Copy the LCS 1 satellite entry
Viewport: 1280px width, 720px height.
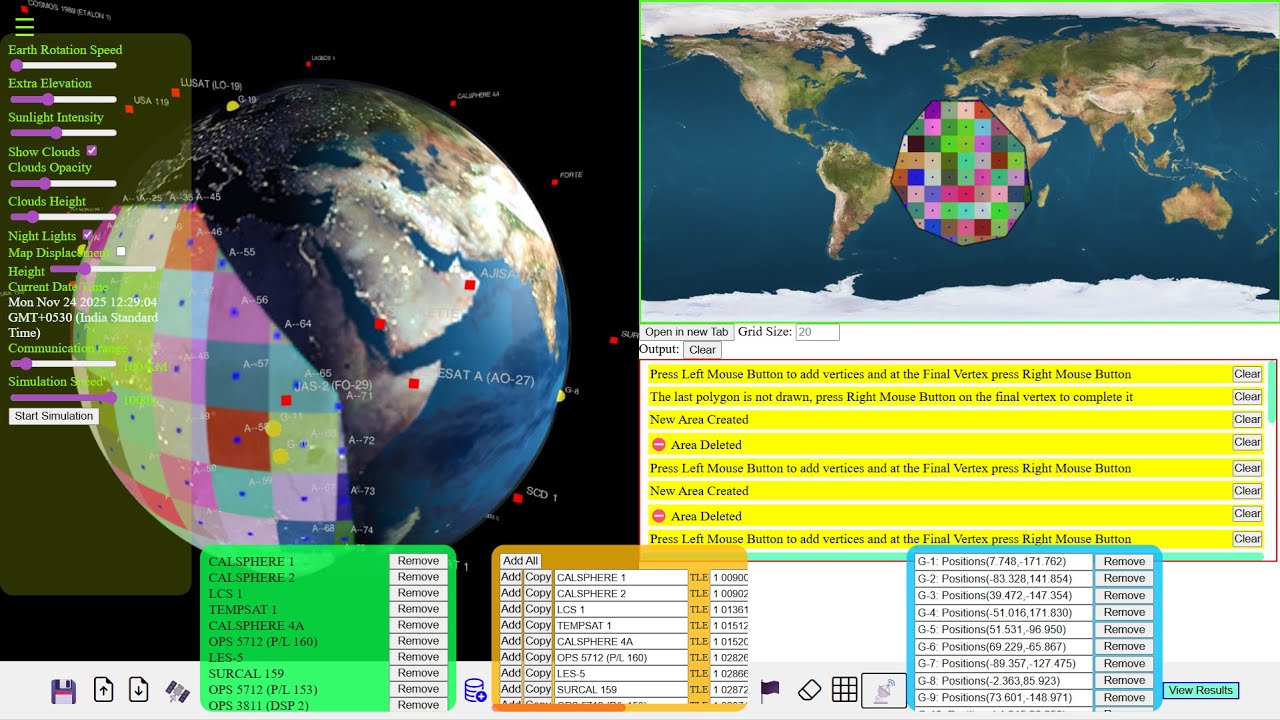[x=538, y=609]
